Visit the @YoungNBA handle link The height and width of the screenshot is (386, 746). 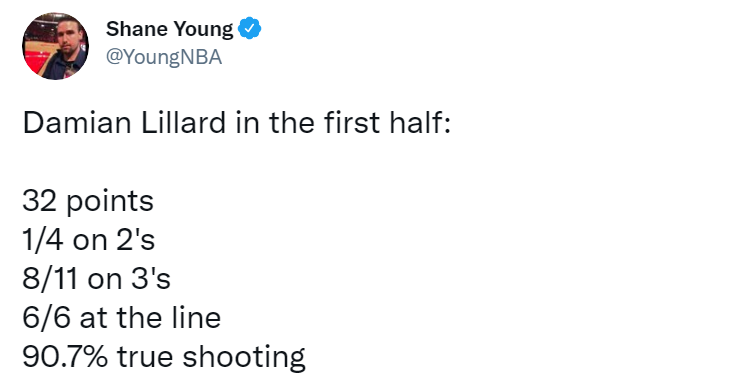tap(164, 57)
